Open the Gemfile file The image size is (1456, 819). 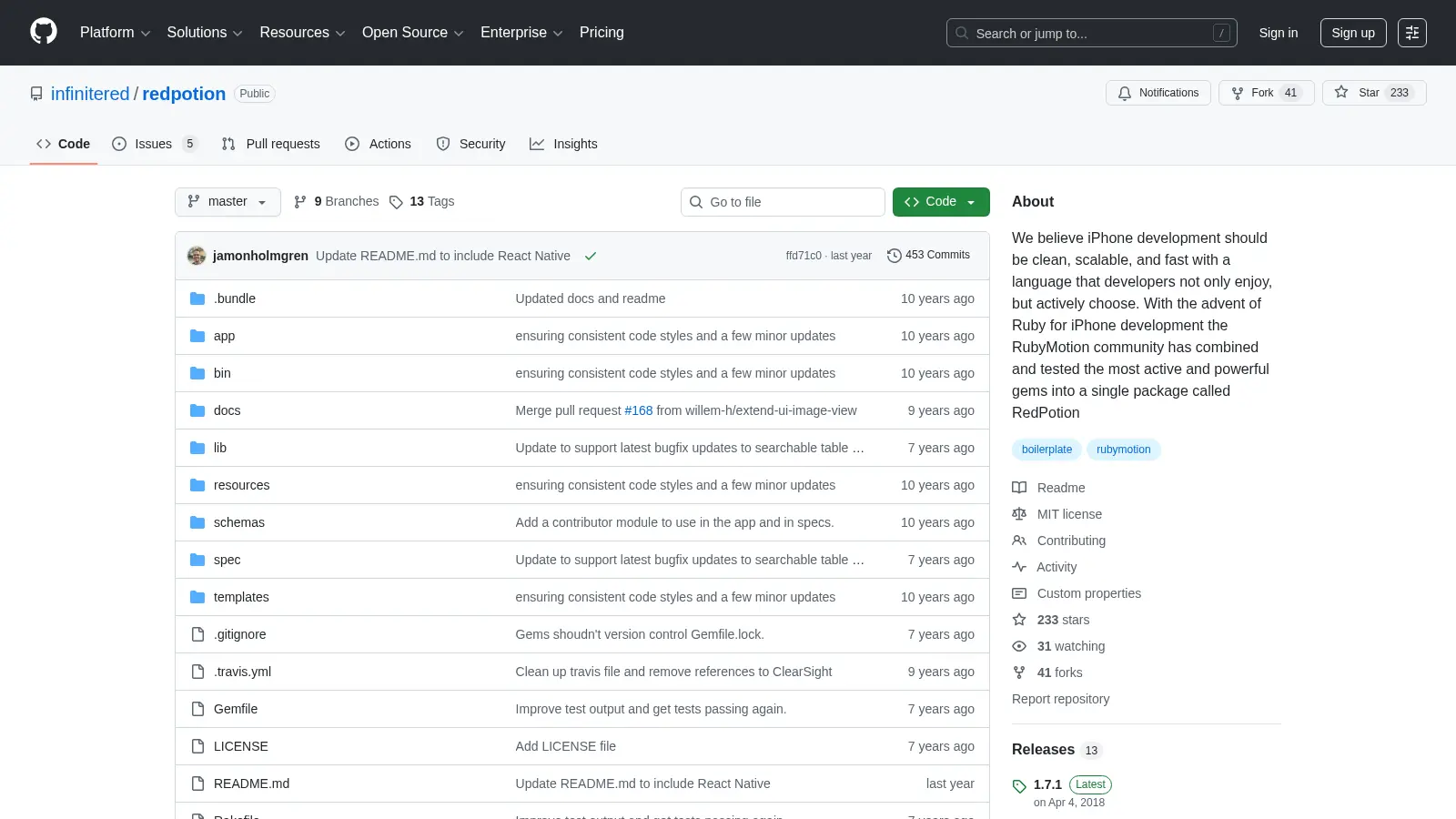[236, 709]
